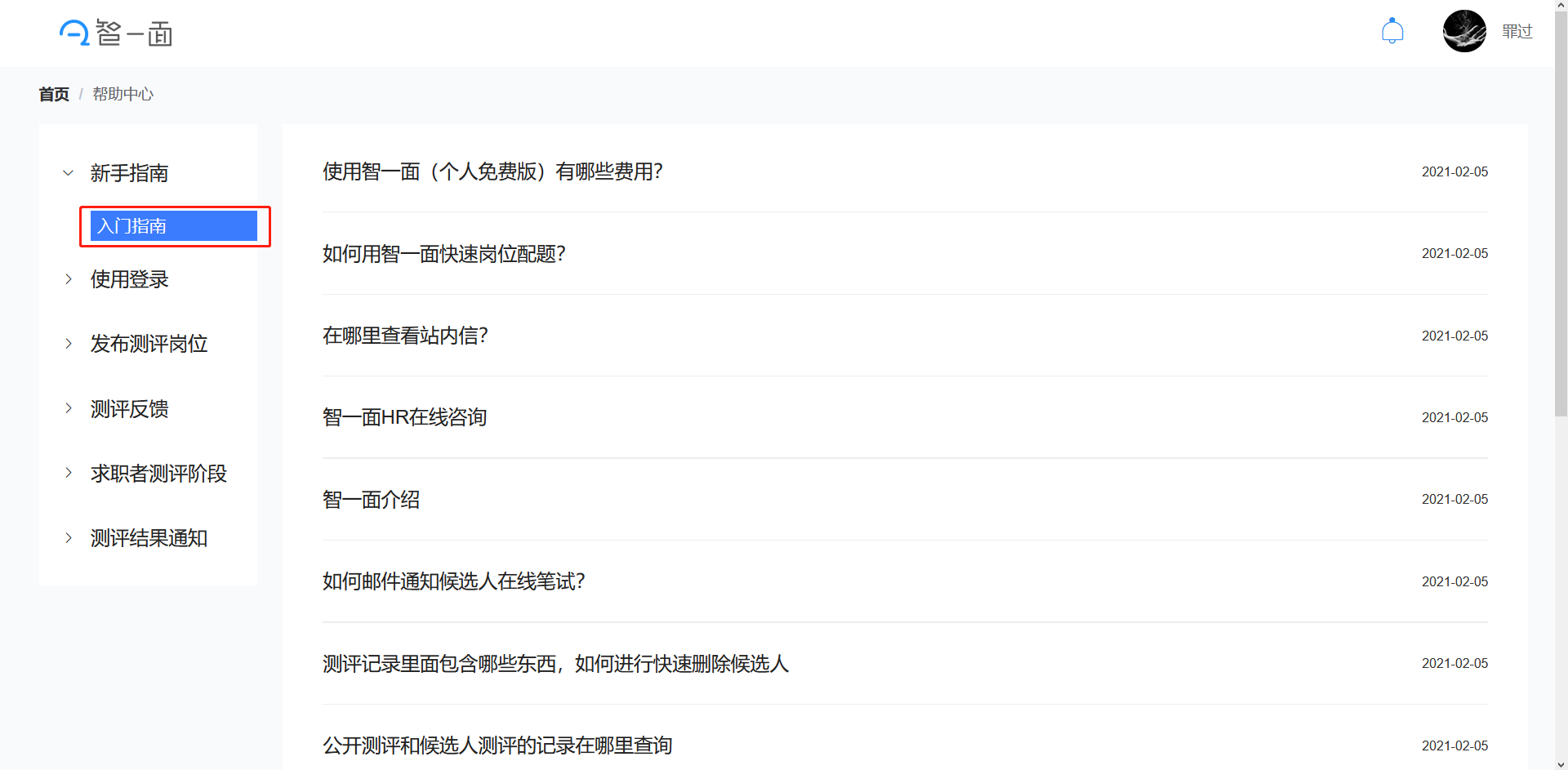Expand the 使用登录 chevron
Image resolution: width=1568 pixels, height=770 pixels.
click(x=69, y=279)
